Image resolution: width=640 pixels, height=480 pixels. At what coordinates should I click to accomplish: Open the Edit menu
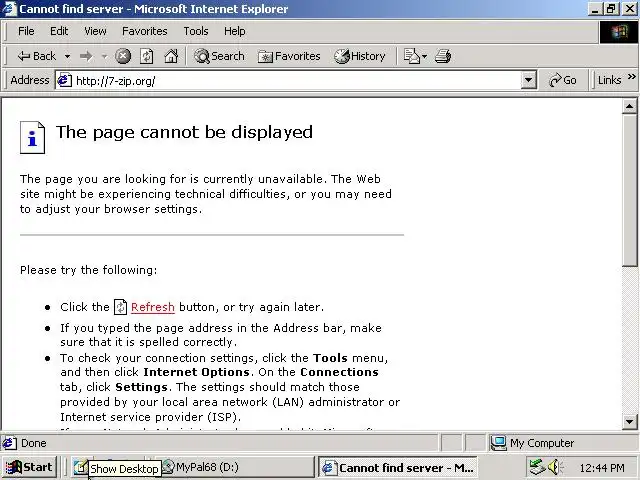pos(59,31)
